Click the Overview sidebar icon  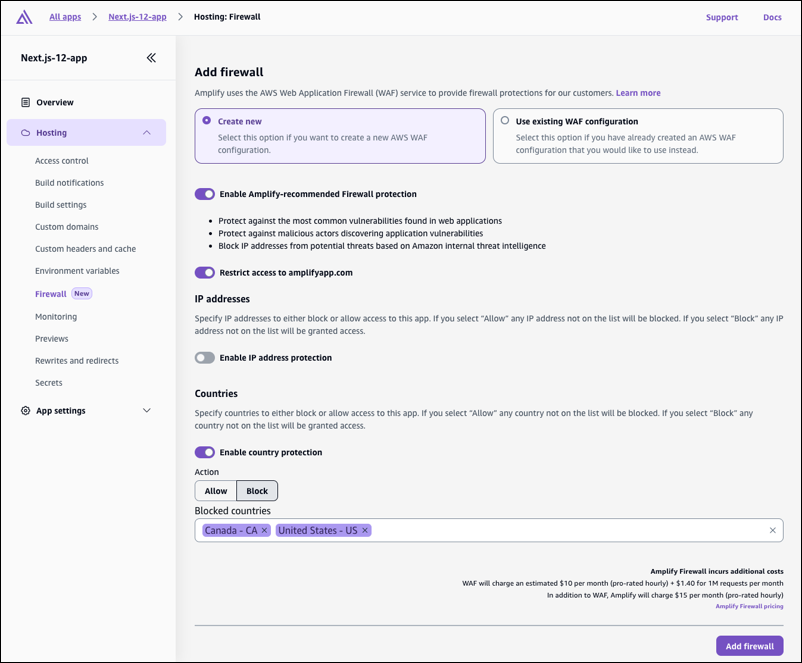click(24, 102)
